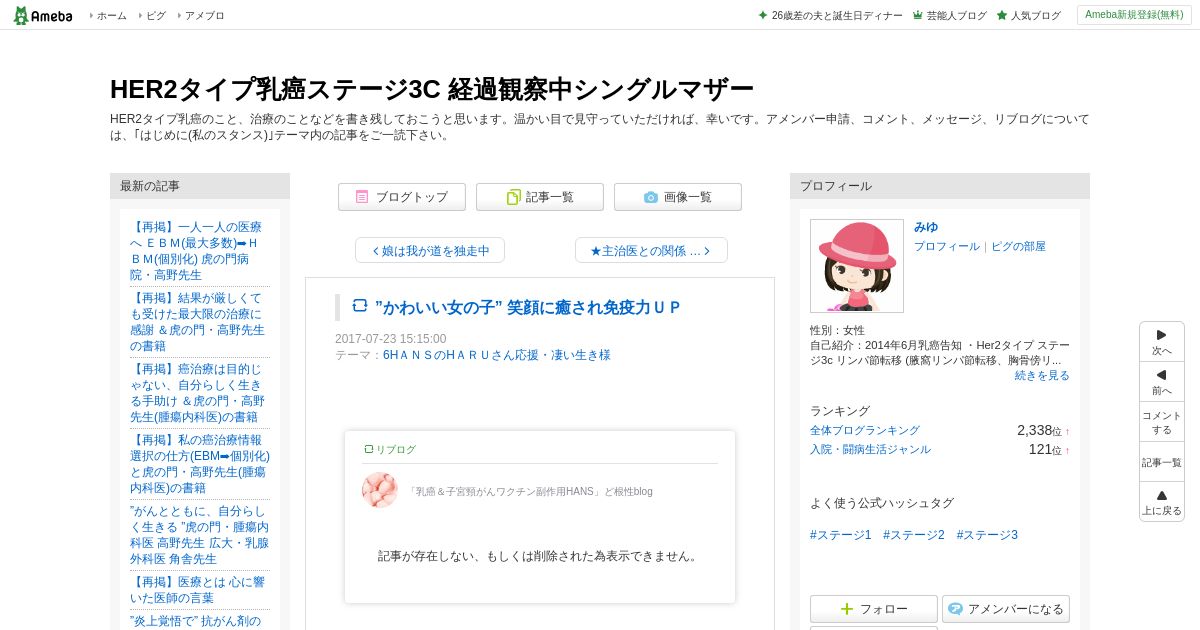This screenshot has width=1200, height=630.
Task: Go to 画像一覧 tab
Action: coord(678,197)
